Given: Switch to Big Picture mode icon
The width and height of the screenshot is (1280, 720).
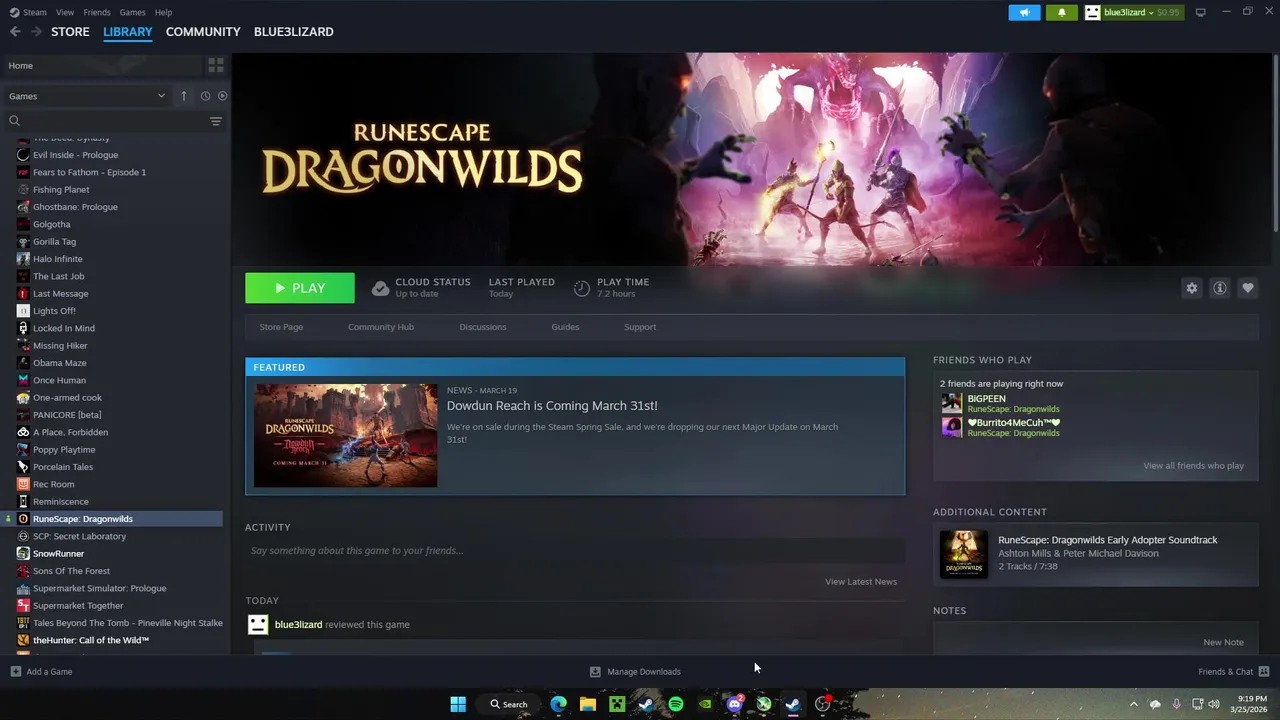Looking at the screenshot, I should coord(1200,12).
